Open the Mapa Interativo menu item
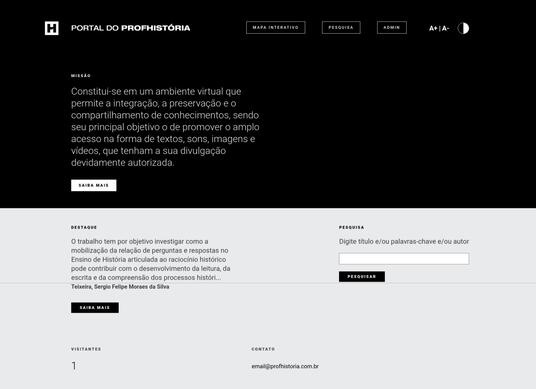536x389 pixels. tap(276, 28)
